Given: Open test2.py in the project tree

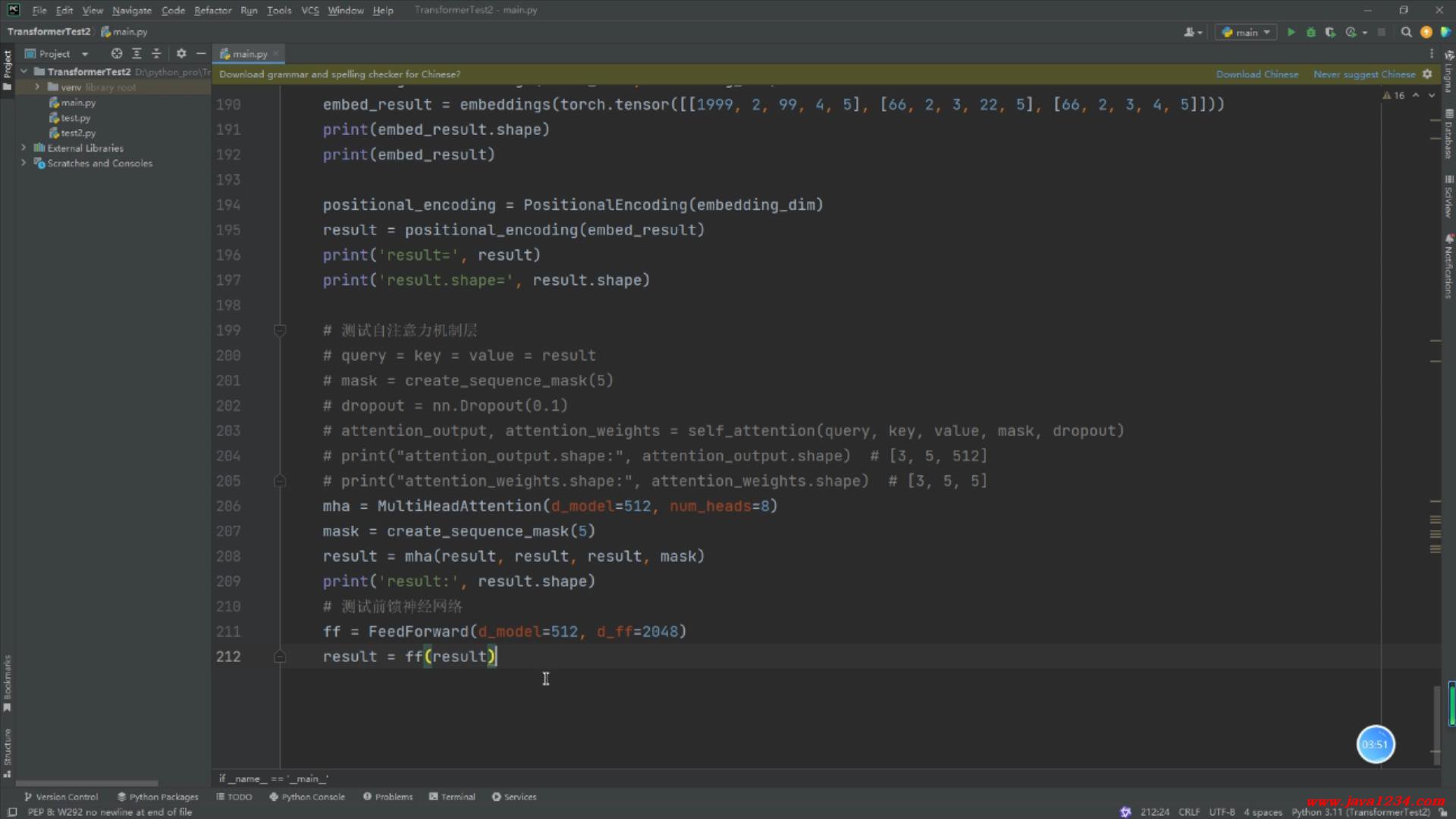Looking at the screenshot, I should (x=78, y=133).
